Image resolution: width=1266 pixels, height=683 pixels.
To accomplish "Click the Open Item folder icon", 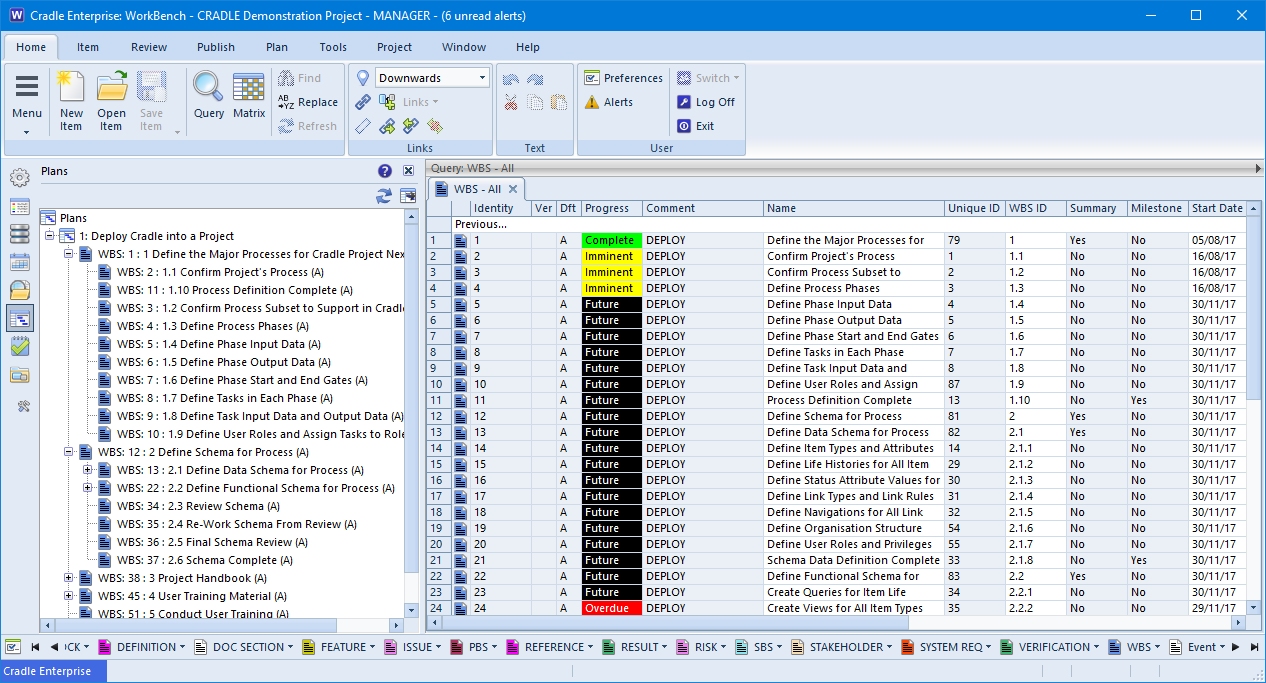I will 111,88.
